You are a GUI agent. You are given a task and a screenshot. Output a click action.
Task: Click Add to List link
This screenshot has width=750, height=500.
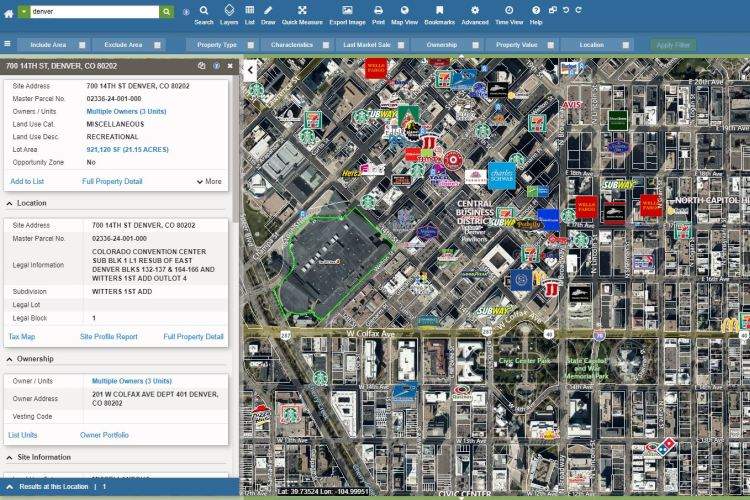click(27, 181)
